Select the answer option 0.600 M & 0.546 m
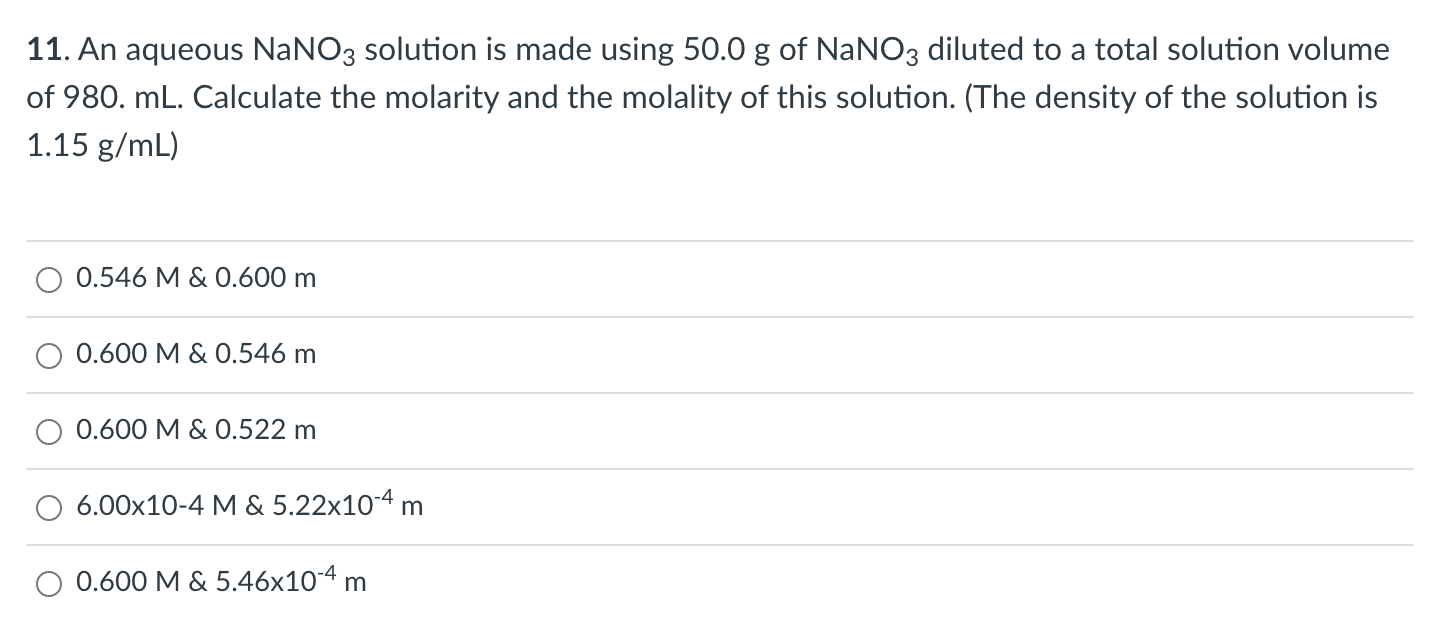 pos(196,354)
